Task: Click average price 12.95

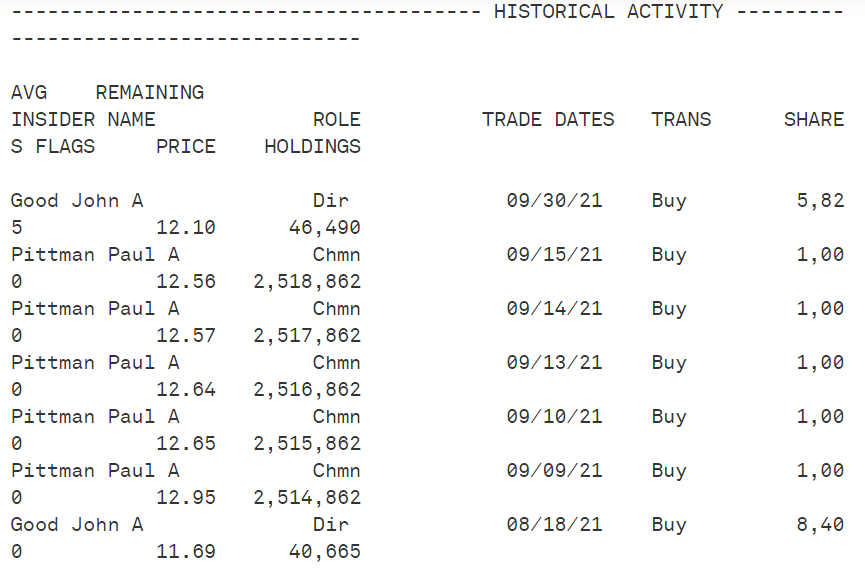Action: [186, 498]
